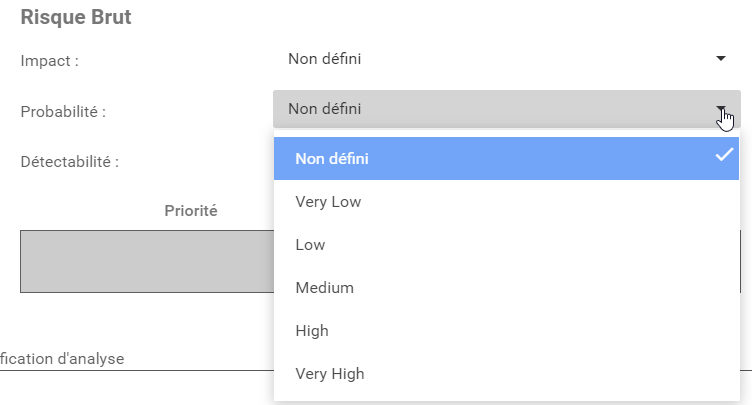Screen dimensions: 752x405
Task: Click the Probabilité field label
Action: point(64,111)
